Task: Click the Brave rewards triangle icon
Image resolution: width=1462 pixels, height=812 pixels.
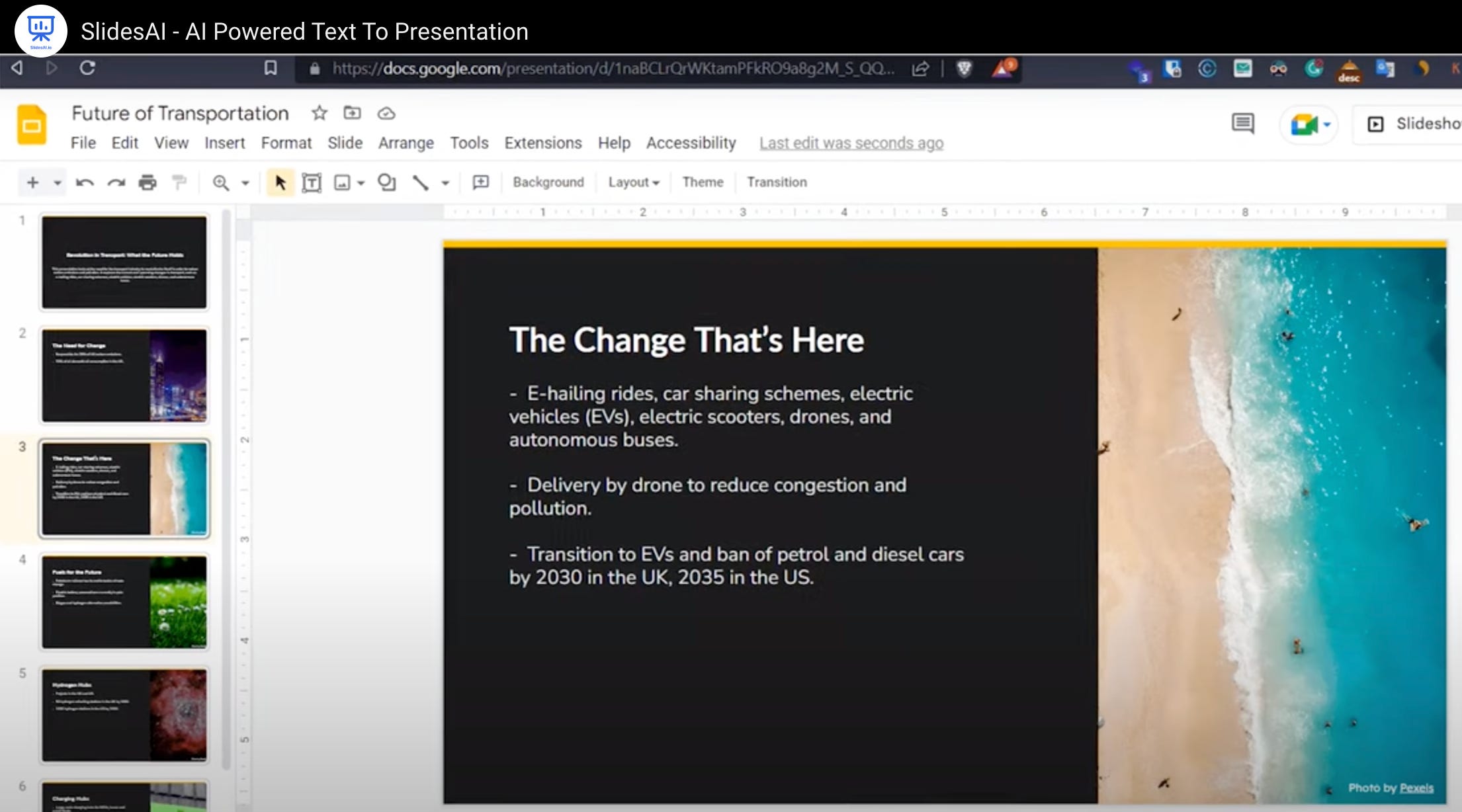Action: [x=1004, y=68]
